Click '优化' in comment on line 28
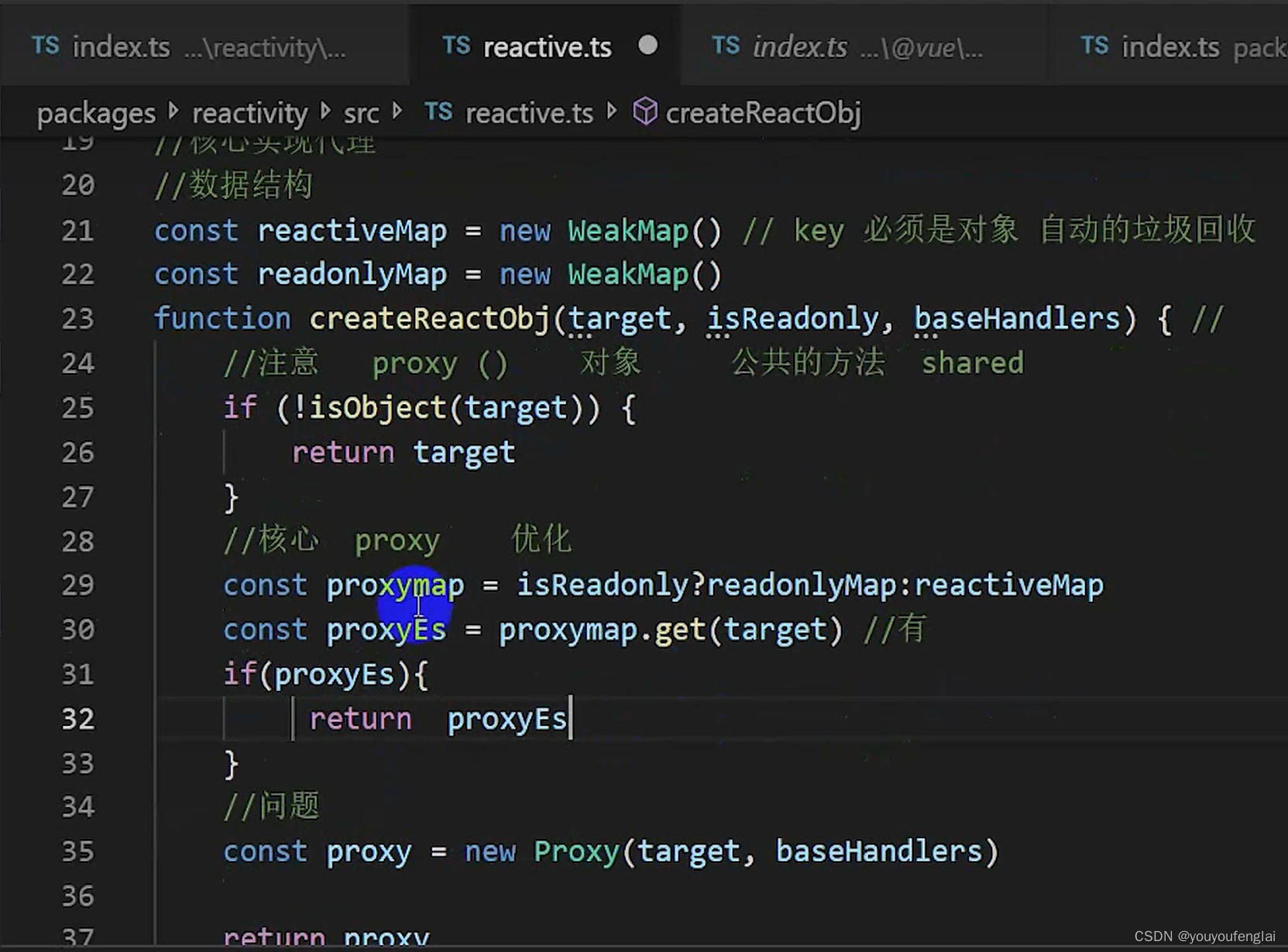The image size is (1288, 952). click(541, 540)
